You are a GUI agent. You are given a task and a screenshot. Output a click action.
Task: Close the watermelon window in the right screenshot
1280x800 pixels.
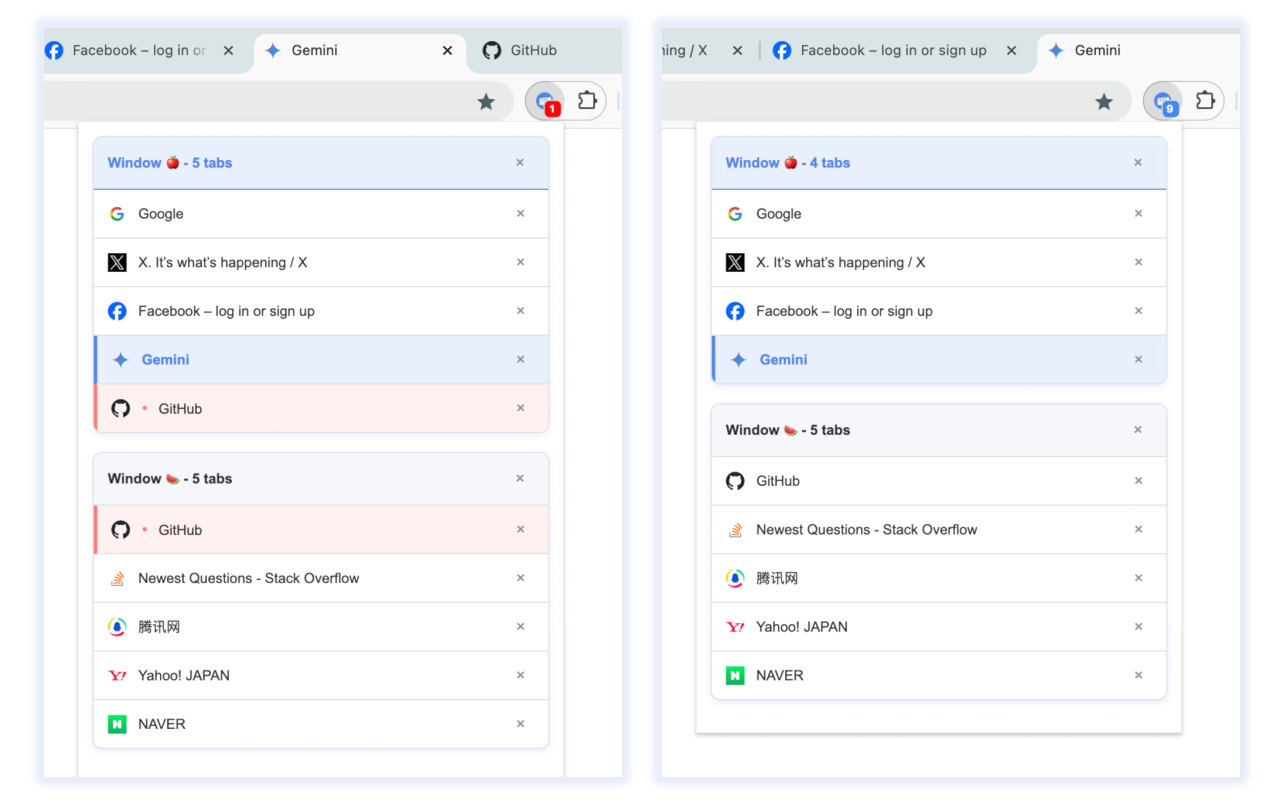1138,429
